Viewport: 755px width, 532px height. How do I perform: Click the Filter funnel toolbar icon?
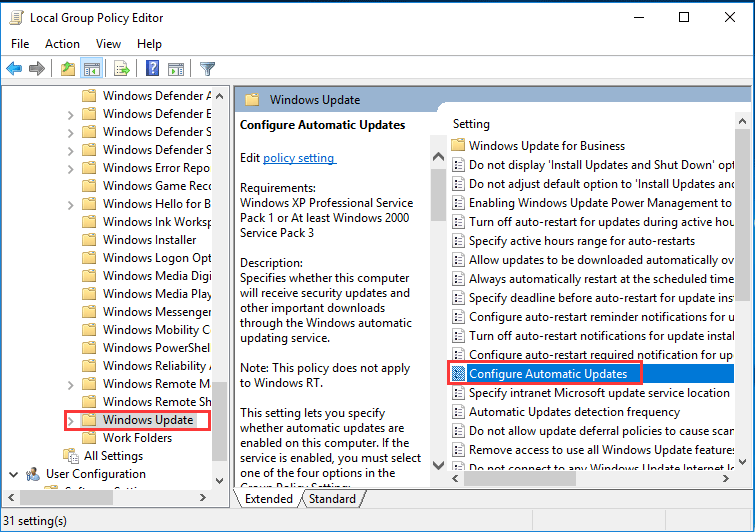[x=207, y=69]
